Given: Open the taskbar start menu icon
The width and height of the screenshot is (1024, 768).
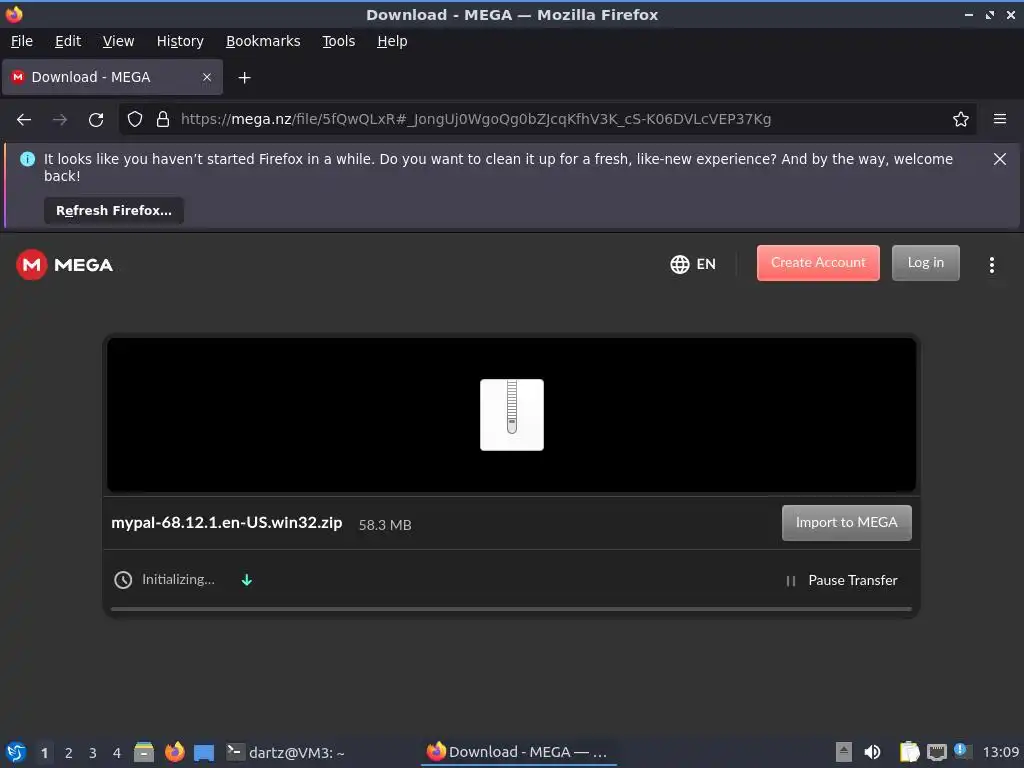Looking at the screenshot, I should click(16, 752).
